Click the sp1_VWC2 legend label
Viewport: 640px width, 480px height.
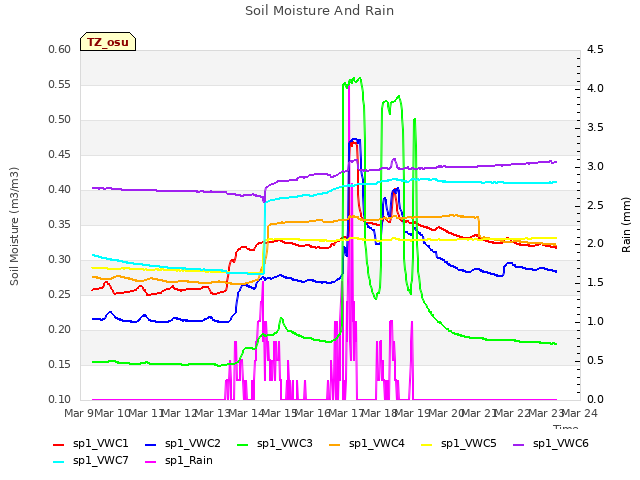(x=193, y=444)
